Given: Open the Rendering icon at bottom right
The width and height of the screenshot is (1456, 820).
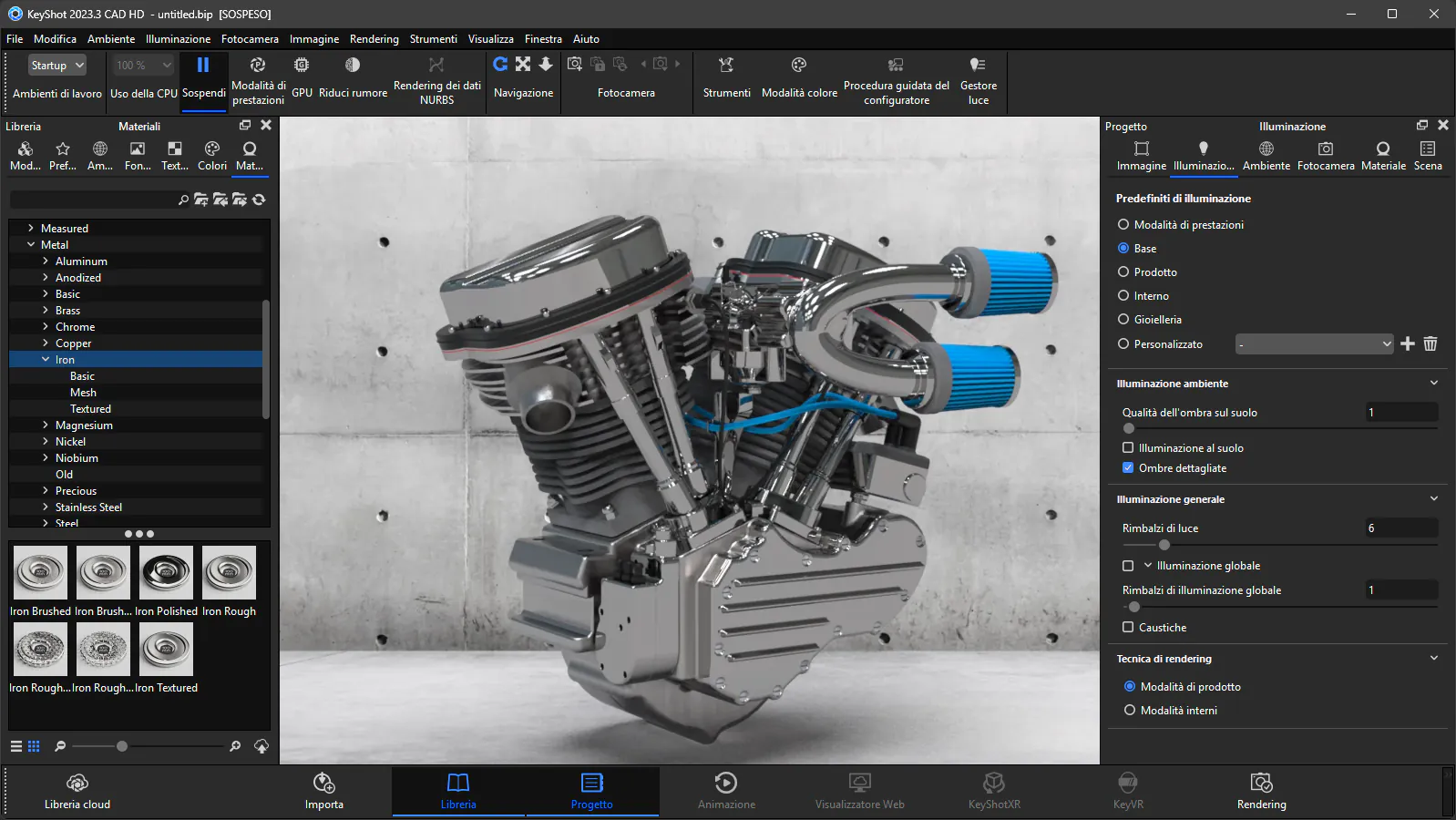Looking at the screenshot, I should 1261,784.
